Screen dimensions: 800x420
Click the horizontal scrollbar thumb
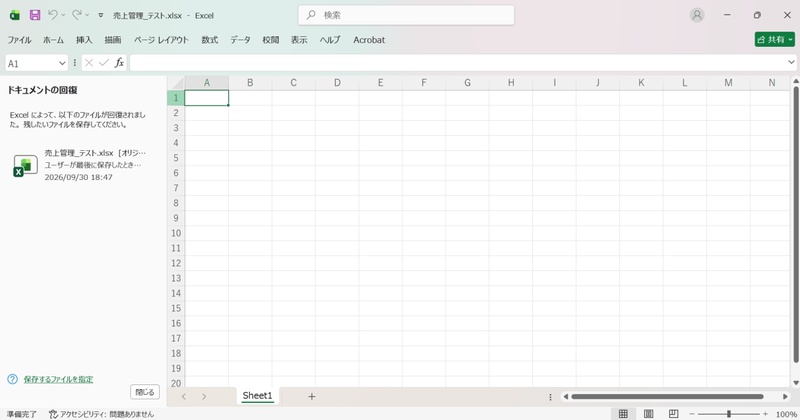[x=667, y=397]
